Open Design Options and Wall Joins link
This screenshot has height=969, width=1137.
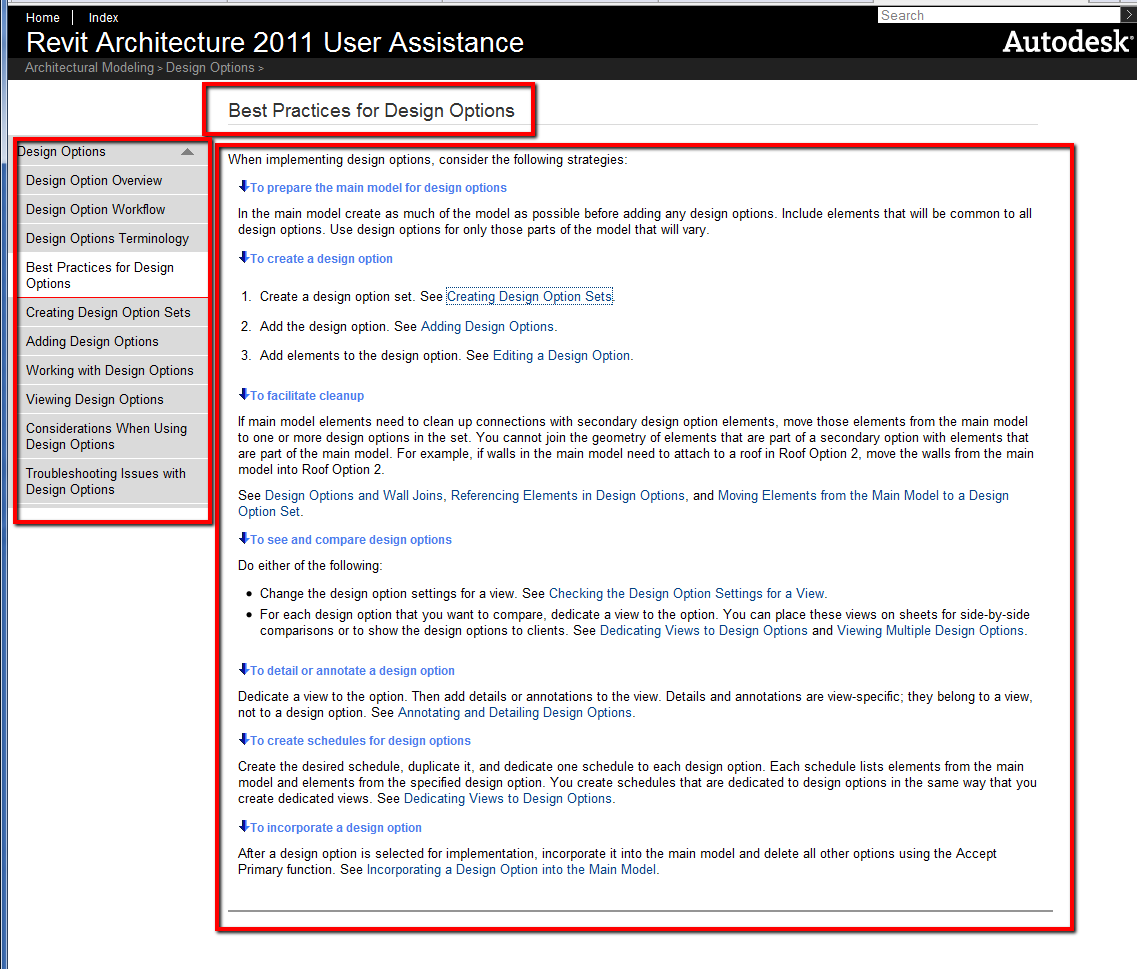[354, 495]
